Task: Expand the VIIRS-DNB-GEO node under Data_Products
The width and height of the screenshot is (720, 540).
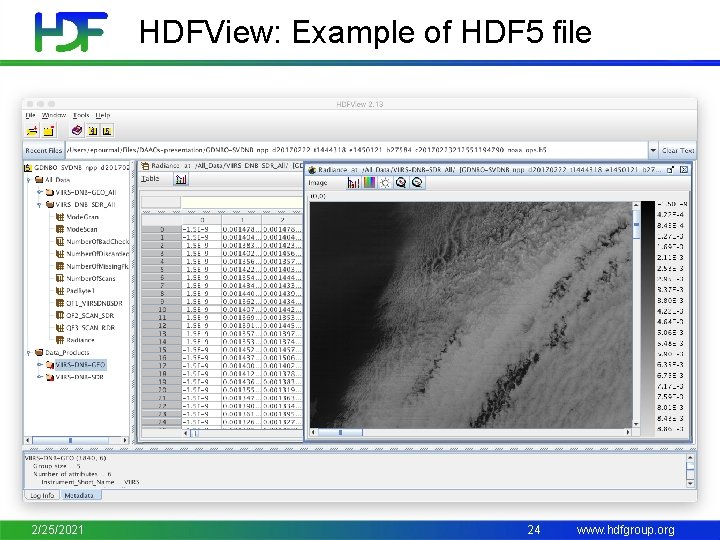Action: click(x=39, y=365)
